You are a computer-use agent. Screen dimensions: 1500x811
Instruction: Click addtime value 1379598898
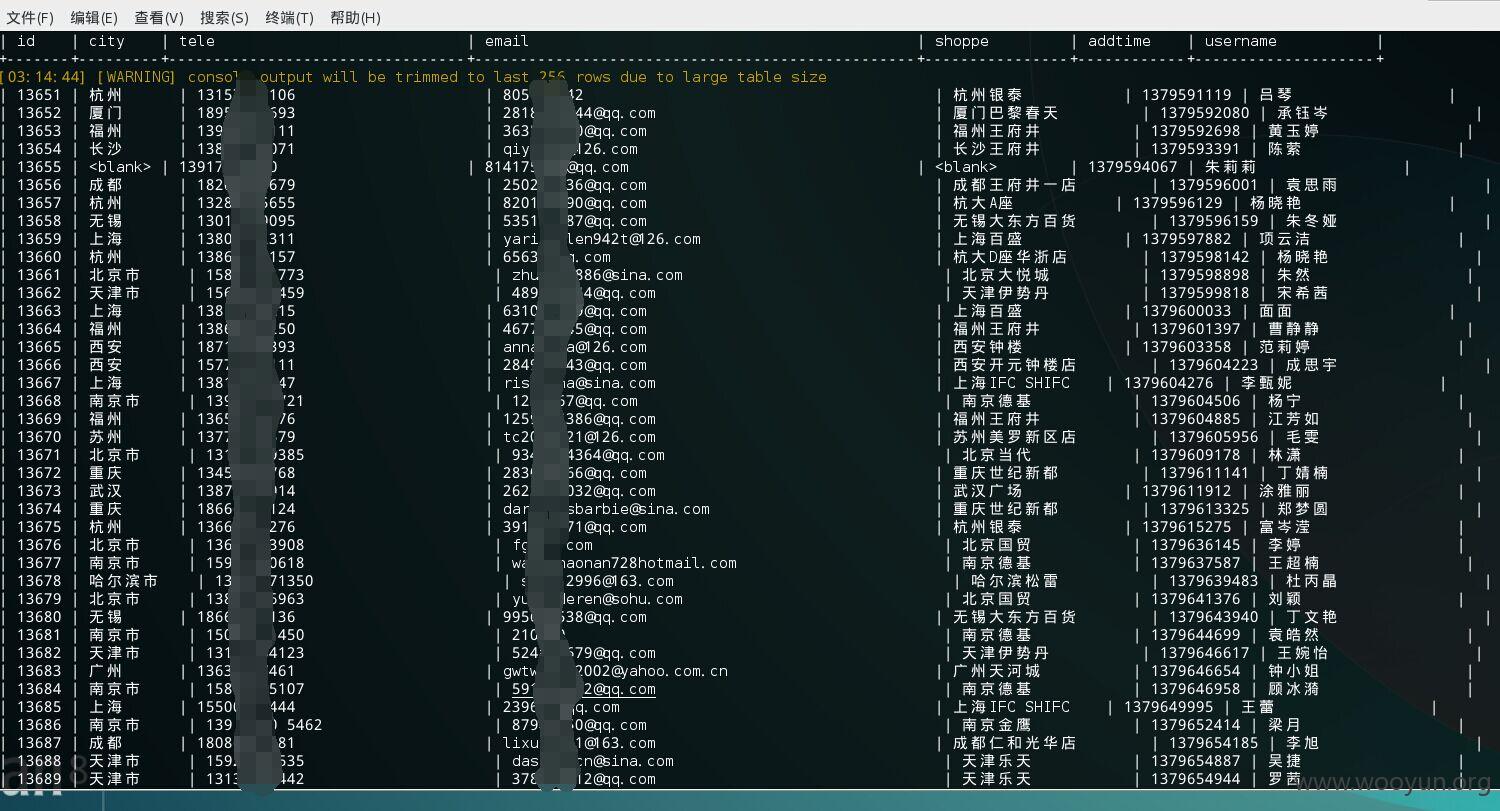[x=1205, y=275]
